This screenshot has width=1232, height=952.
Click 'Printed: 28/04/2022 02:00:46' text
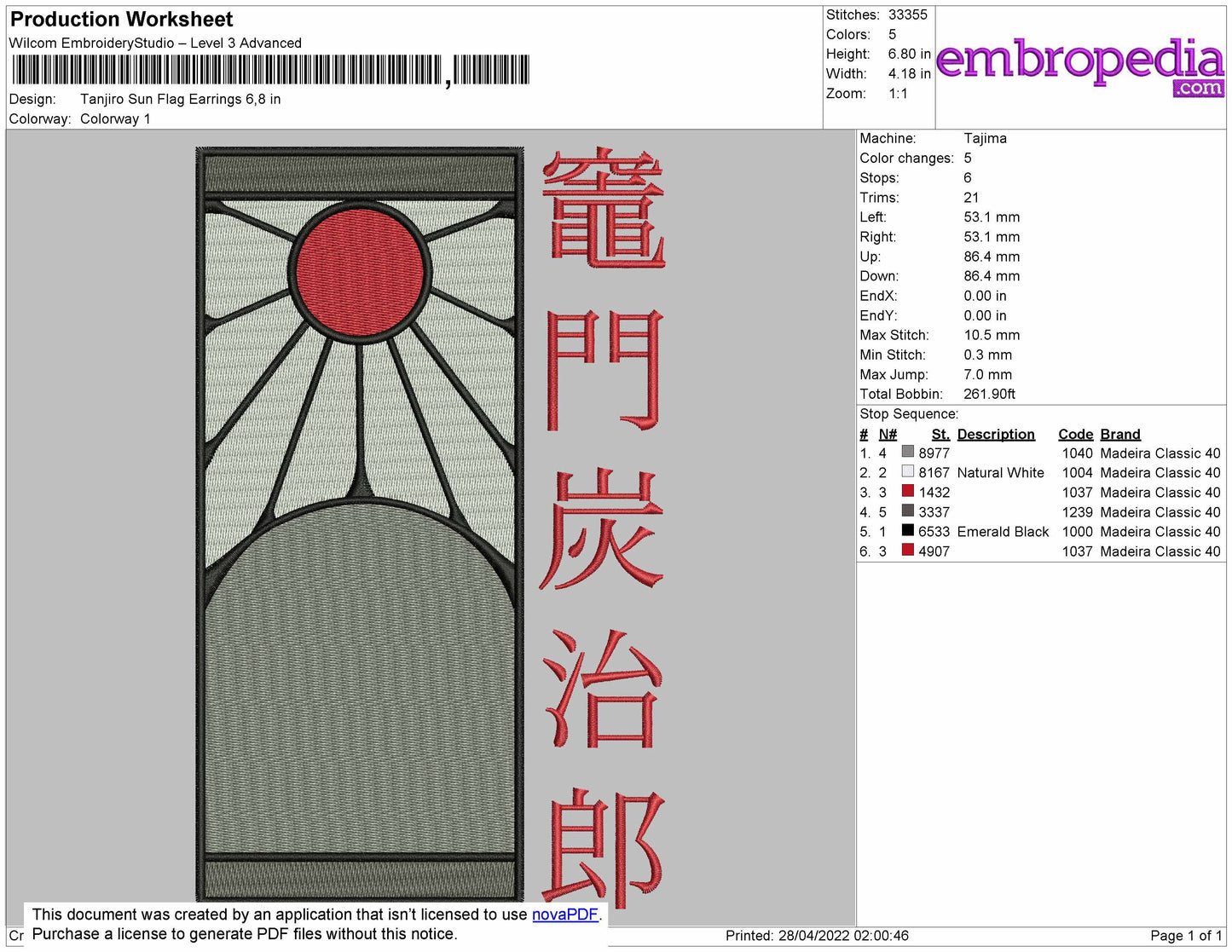[x=817, y=935]
